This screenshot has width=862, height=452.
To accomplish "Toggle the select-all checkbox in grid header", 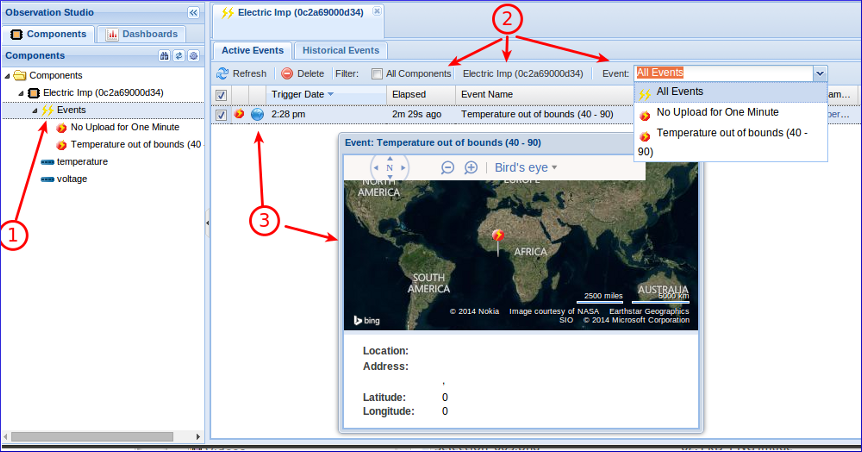I will coord(221,94).
